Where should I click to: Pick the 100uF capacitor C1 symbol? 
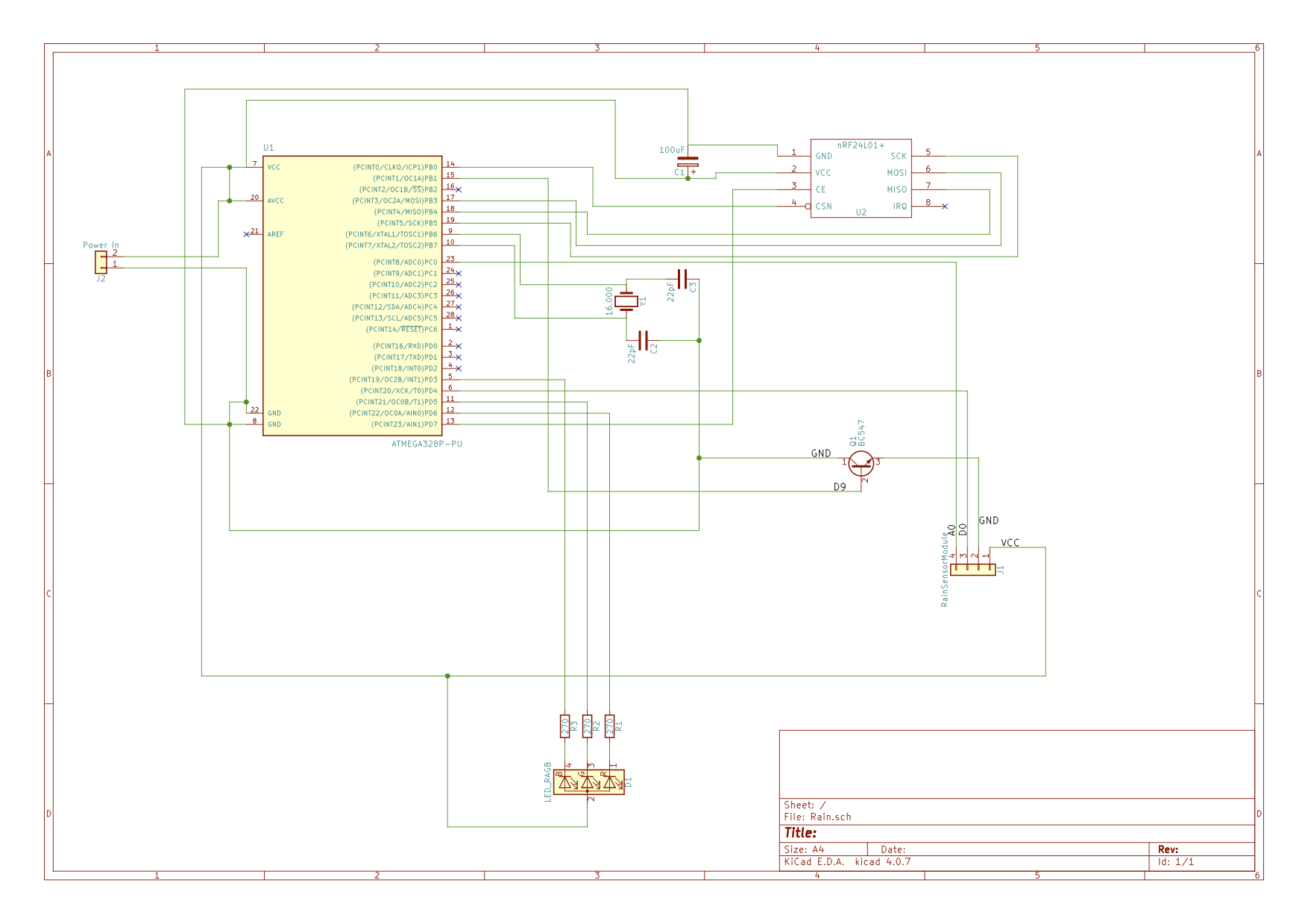(688, 162)
